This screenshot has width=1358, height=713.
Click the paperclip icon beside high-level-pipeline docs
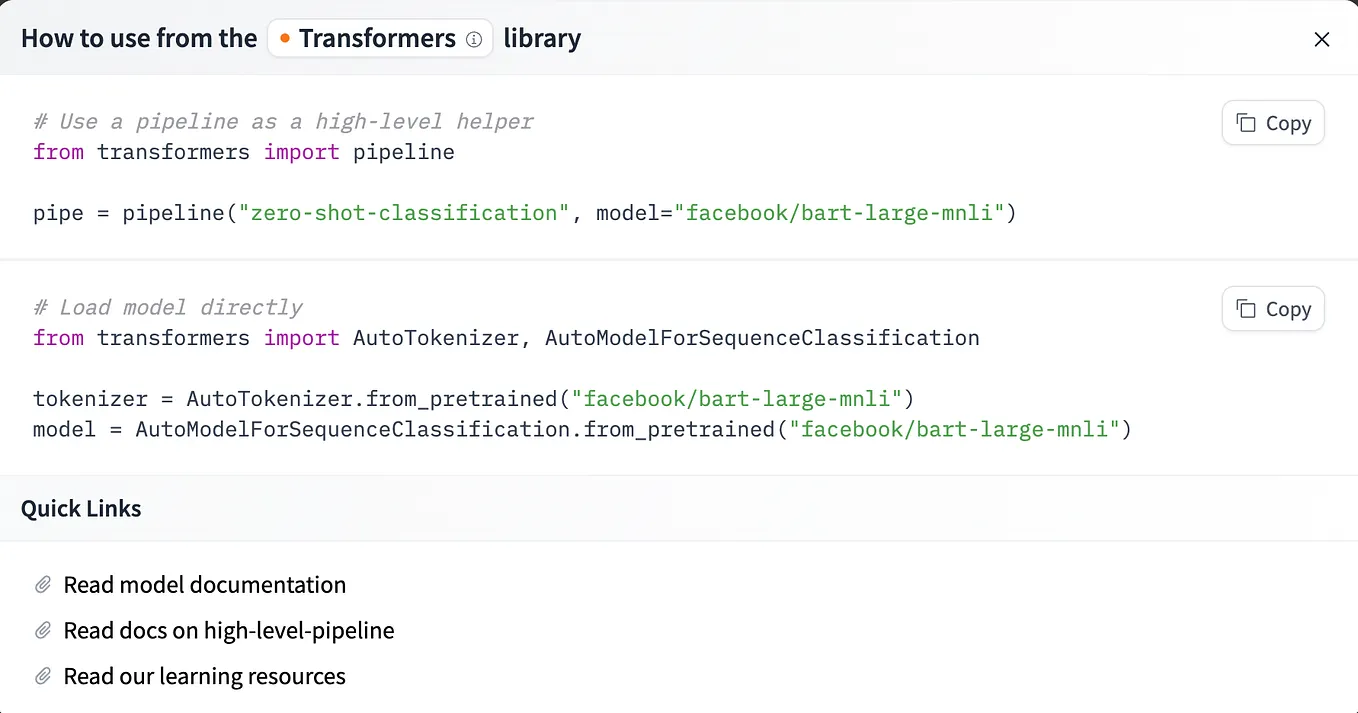pos(42,630)
